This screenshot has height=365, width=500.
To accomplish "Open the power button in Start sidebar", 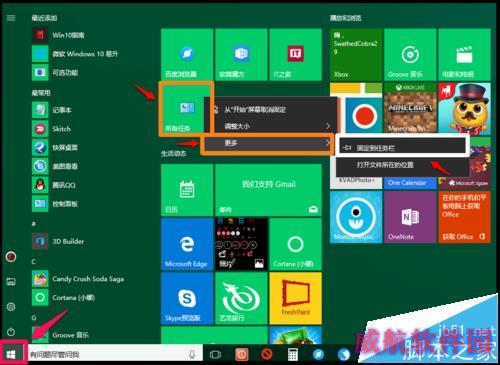I will click(11, 332).
